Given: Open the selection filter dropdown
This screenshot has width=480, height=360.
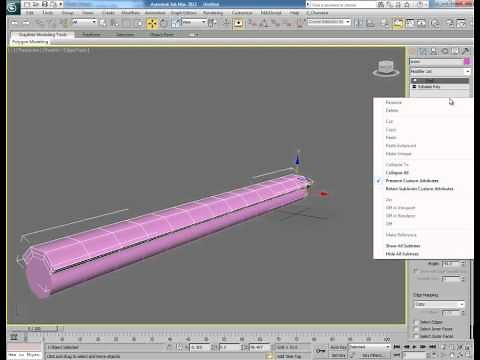Looking at the screenshot, I should [x=84, y=22].
